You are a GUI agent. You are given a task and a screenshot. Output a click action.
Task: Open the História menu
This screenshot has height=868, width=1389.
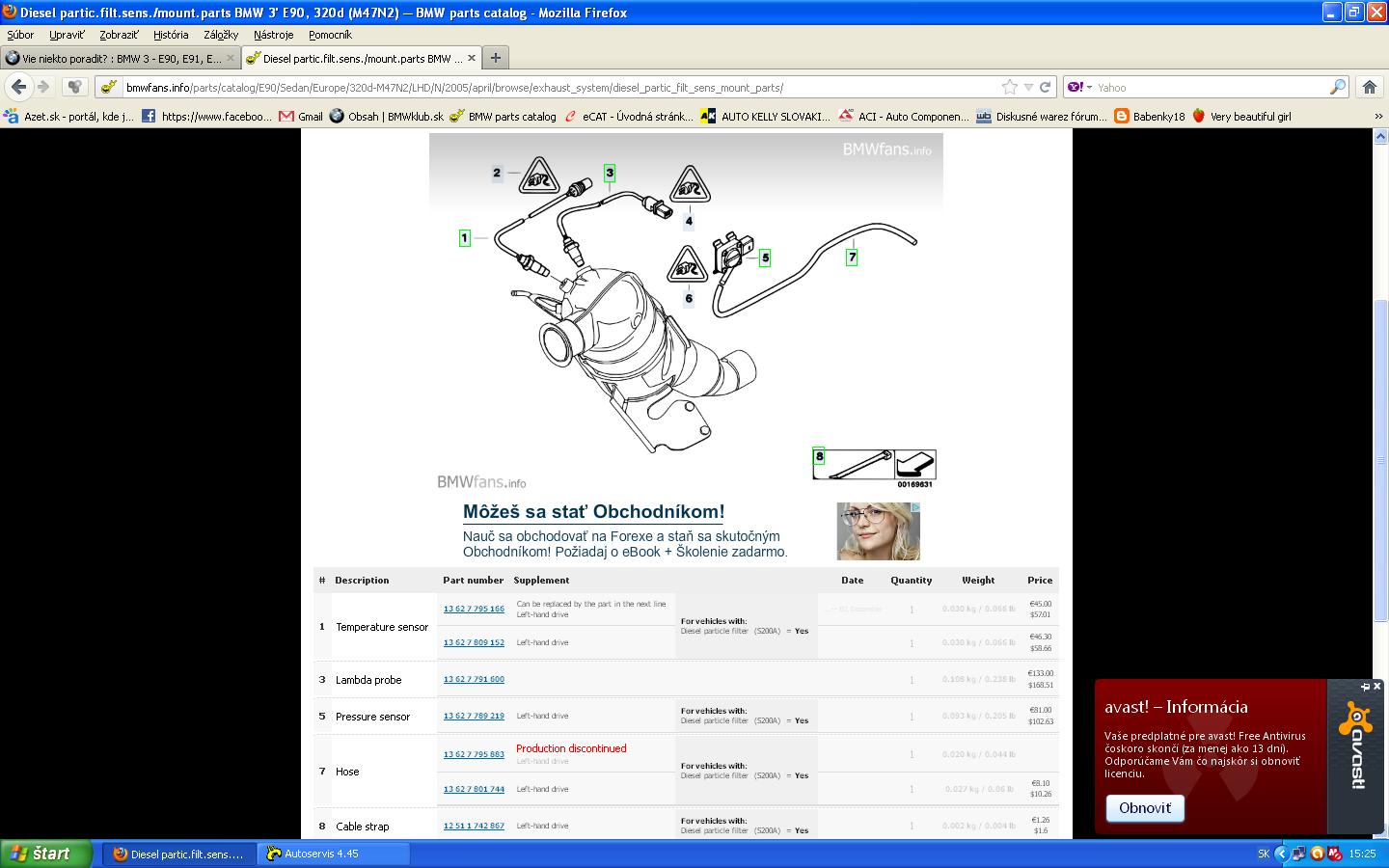[x=171, y=35]
